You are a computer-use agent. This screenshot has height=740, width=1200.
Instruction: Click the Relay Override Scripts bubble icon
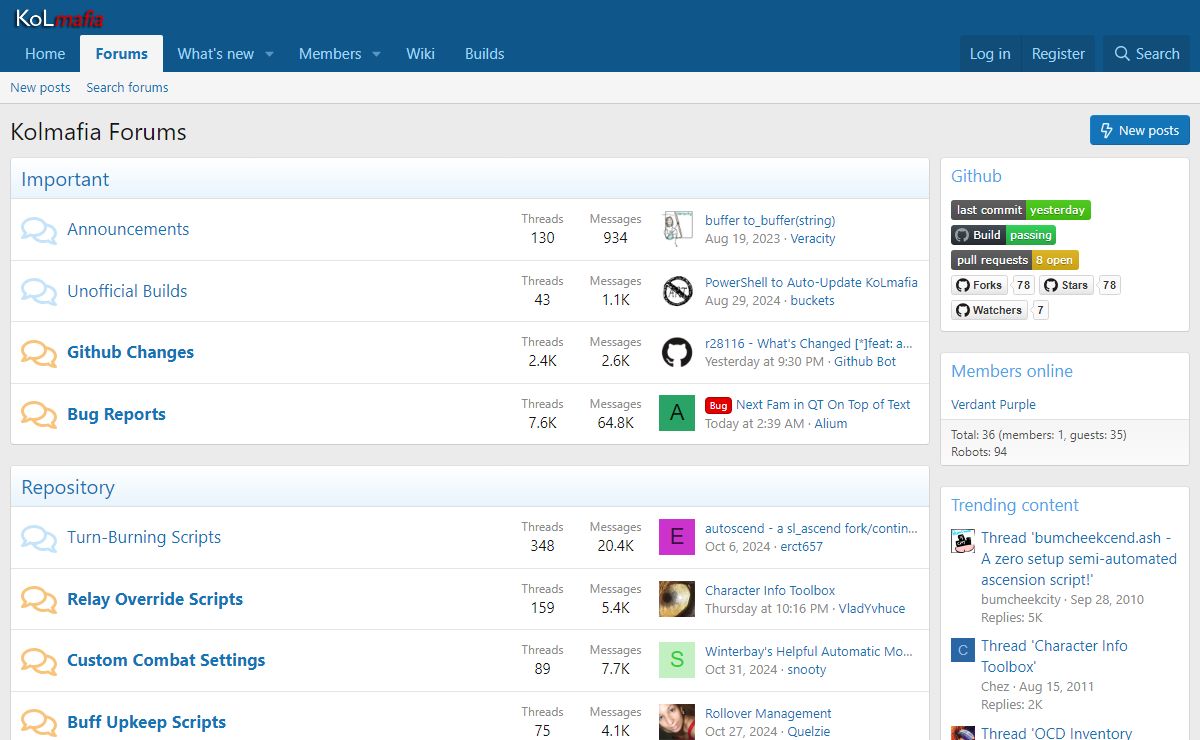coord(39,600)
